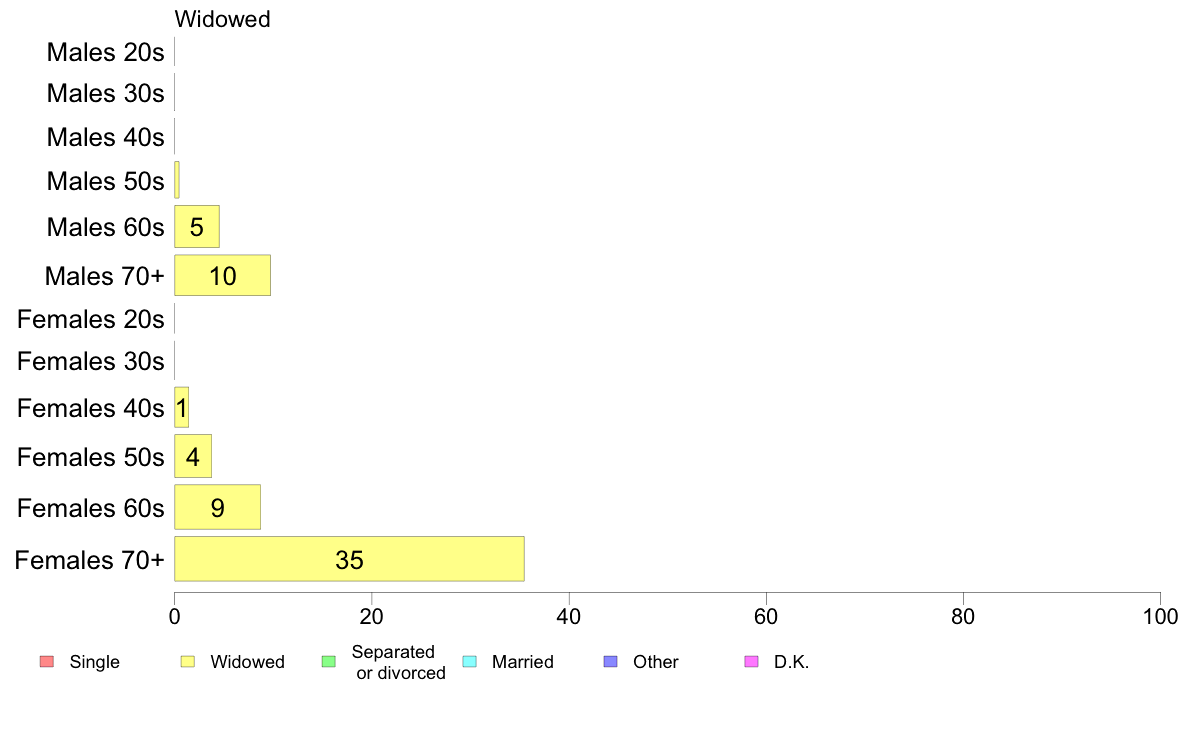Click the small Males 50s bar
This screenshot has width=1188, height=736.
177,180
